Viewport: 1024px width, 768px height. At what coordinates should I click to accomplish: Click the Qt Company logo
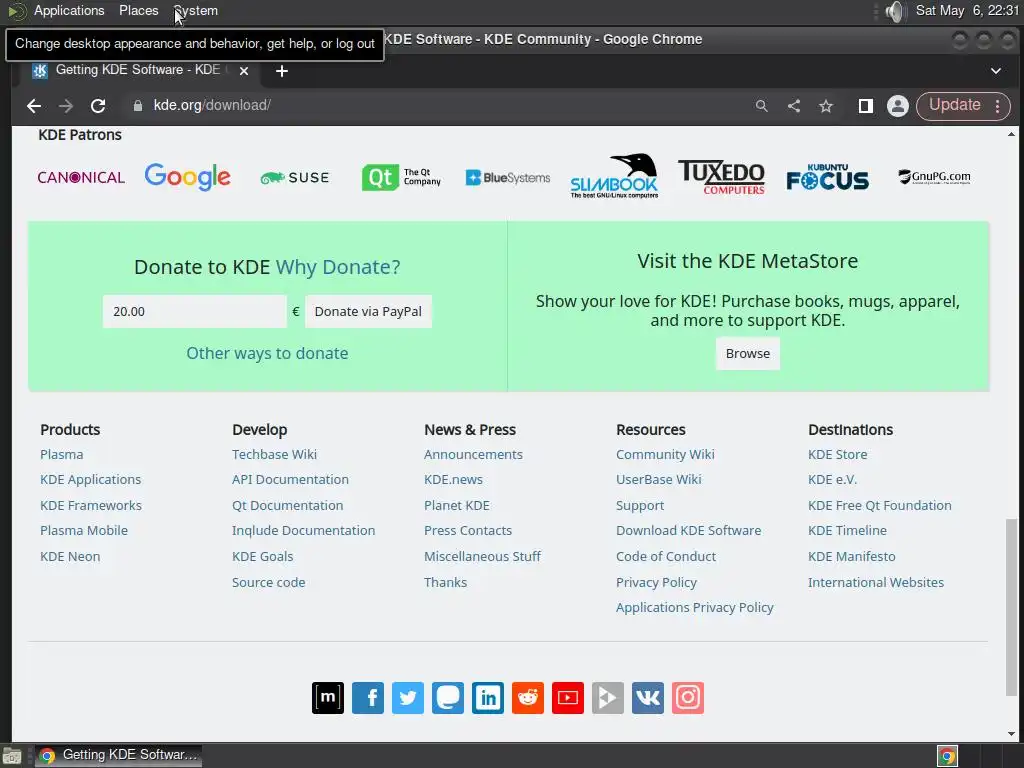coord(401,177)
